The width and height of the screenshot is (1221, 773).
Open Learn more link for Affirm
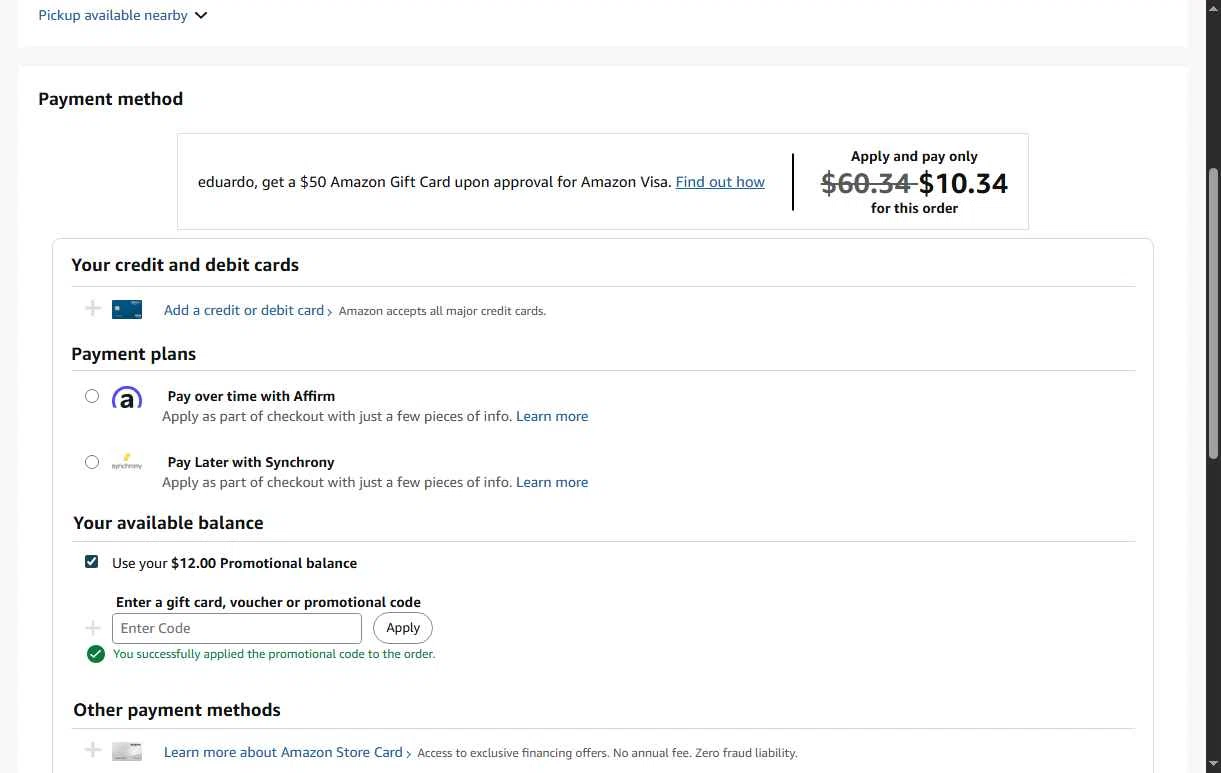tap(552, 416)
